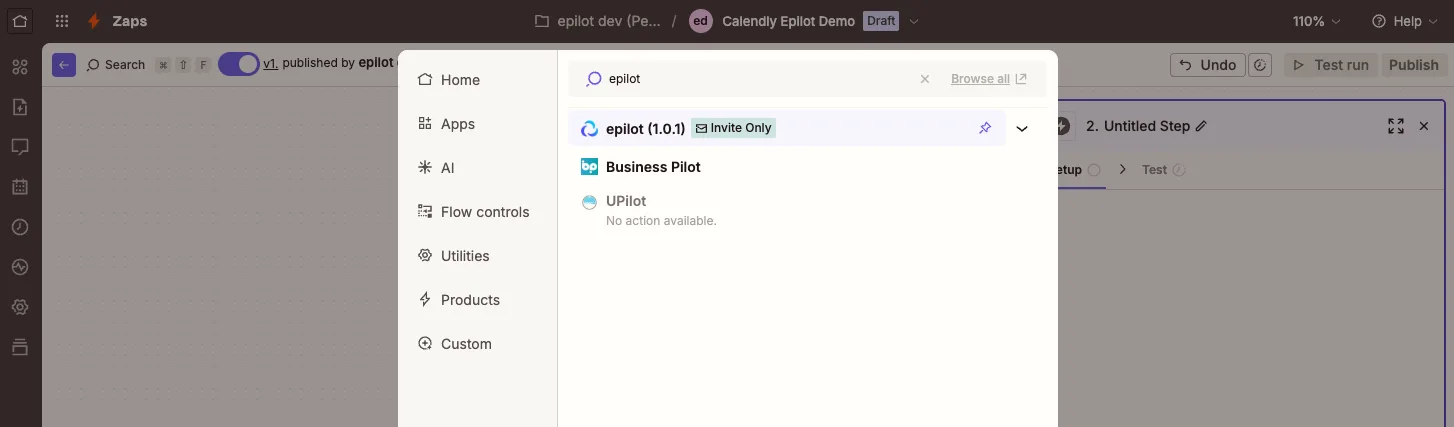
Task: Clear the epilot search text
Action: pos(925,79)
